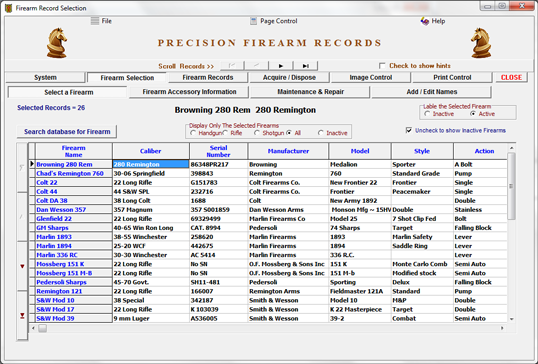Click the single red down arrow in side strip
Viewport: 538px width, 364px height.
(22, 266)
